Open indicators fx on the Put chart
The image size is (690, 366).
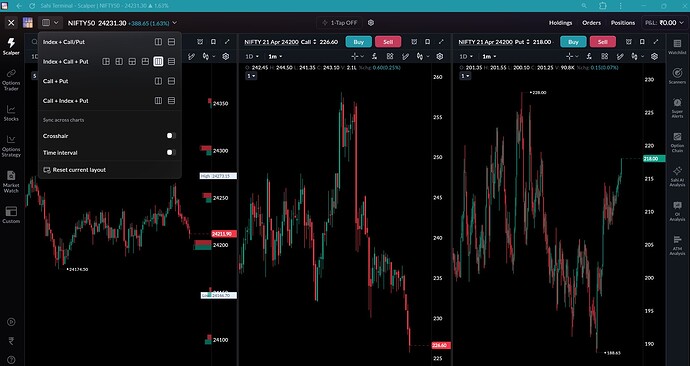589,56
